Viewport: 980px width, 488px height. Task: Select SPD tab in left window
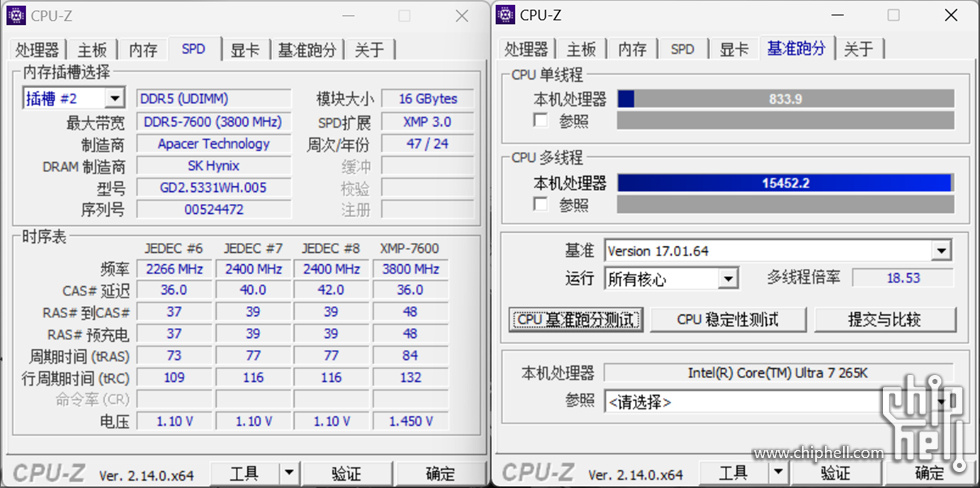click(x=193, y=48)
